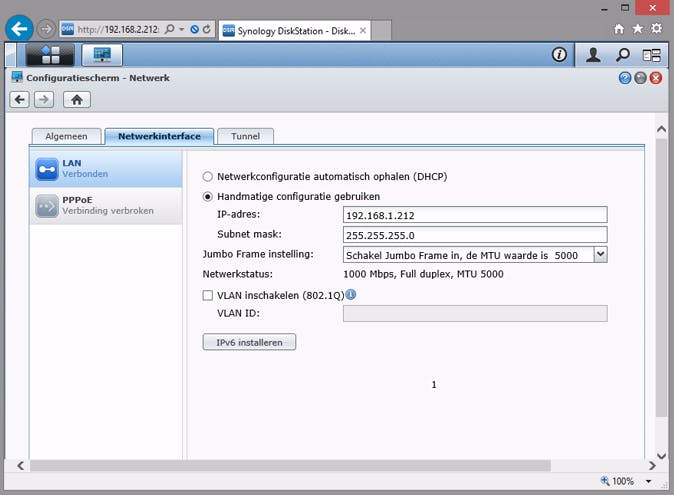Enable DHCP automatic network configuration
This screenshot has width=674, height=495.
point(208,177)
